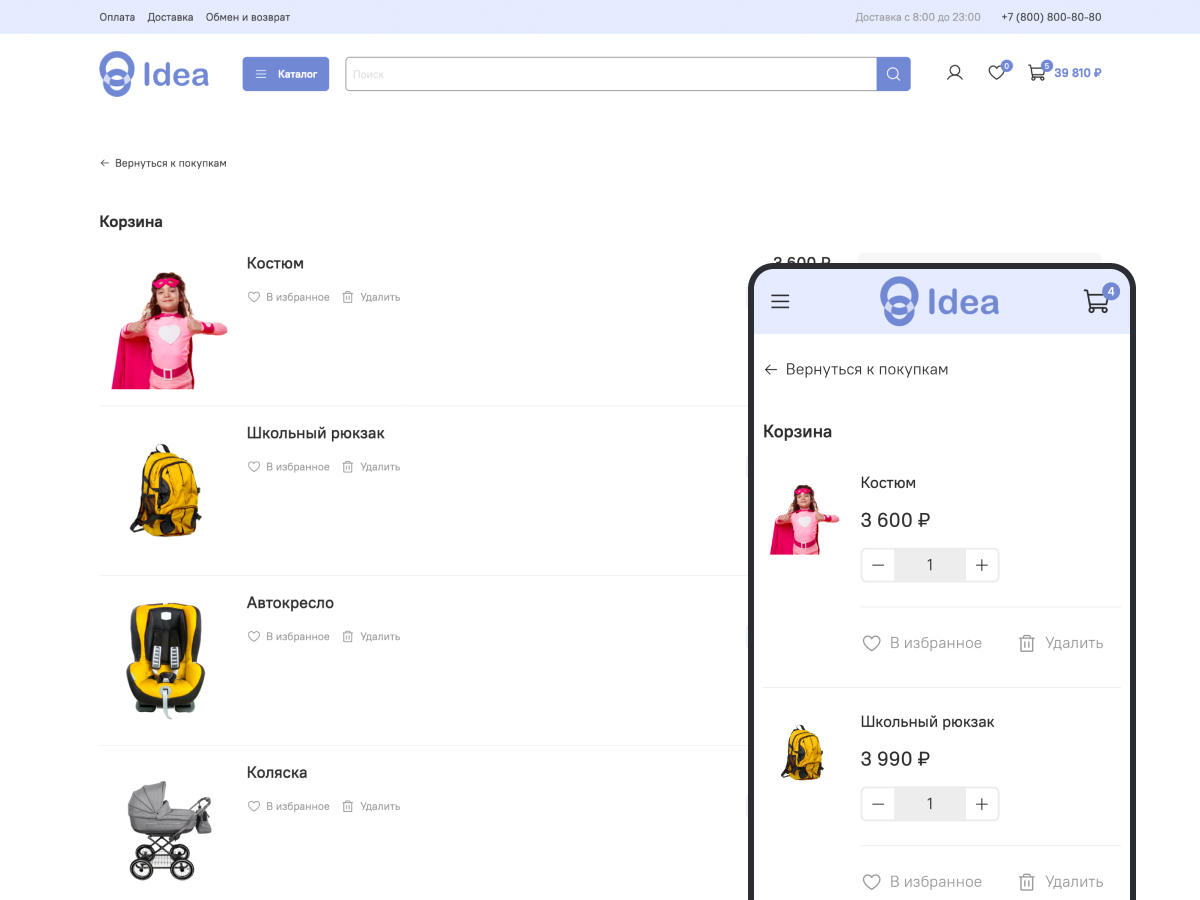Open favorites heart icon in header
1200x900 pixels.
click(x=997, y=72)
